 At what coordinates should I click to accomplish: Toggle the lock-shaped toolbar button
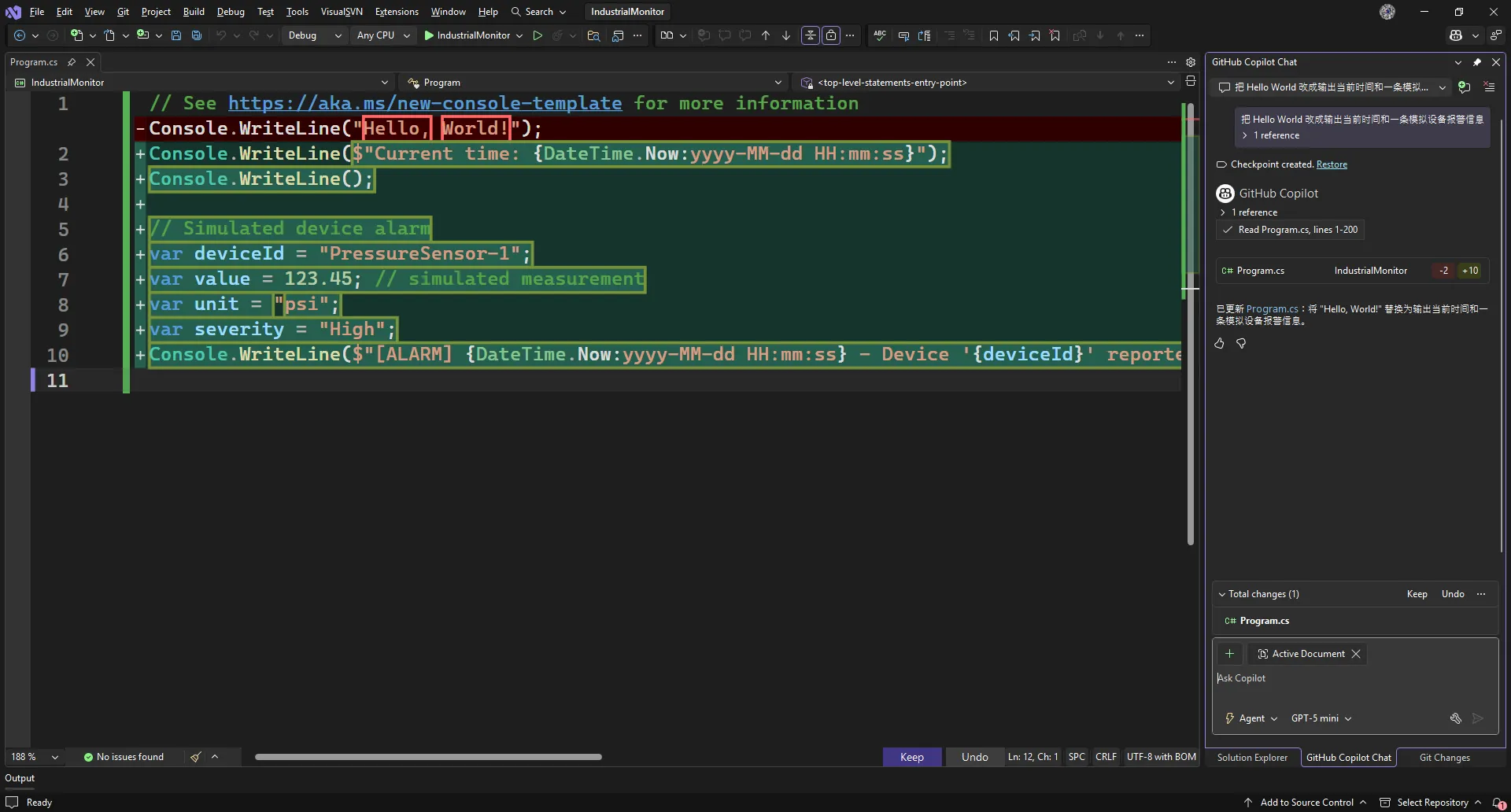point(831,35)
